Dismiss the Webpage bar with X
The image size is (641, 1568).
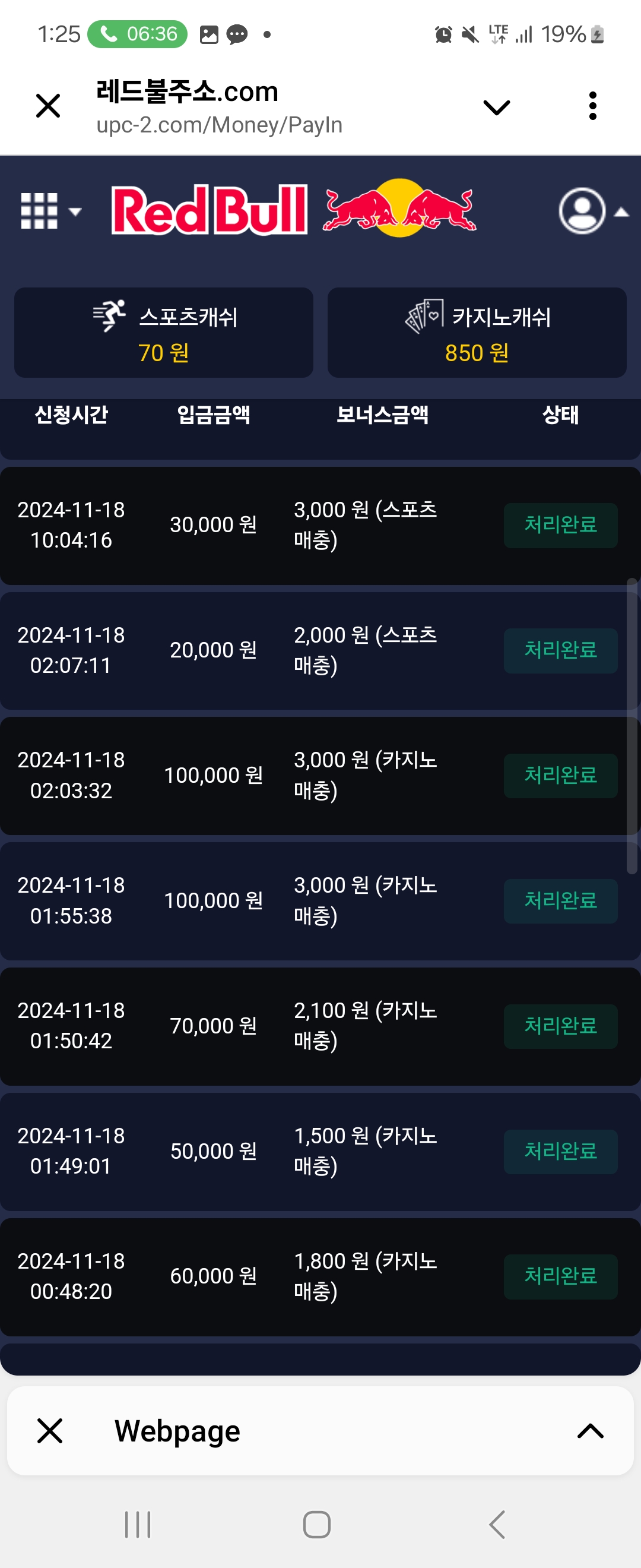pyautogui.click(x=50, y=1430)
